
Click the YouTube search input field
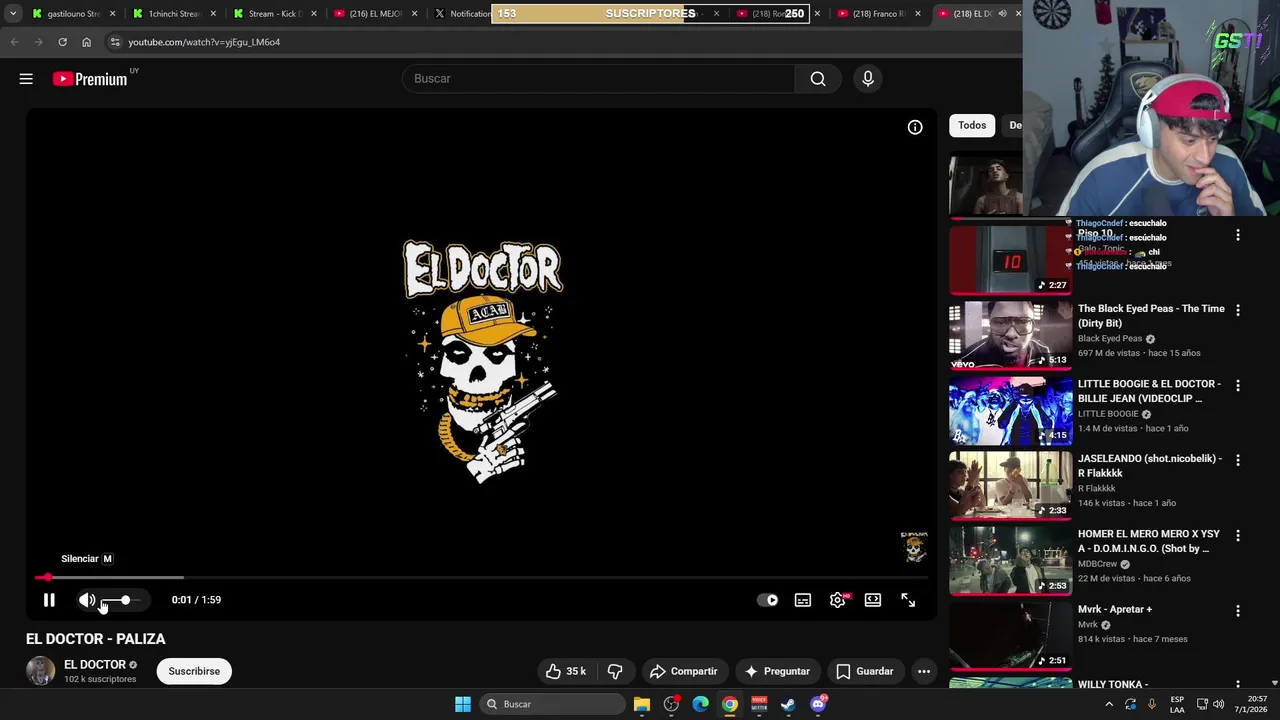tap(599, 79)
